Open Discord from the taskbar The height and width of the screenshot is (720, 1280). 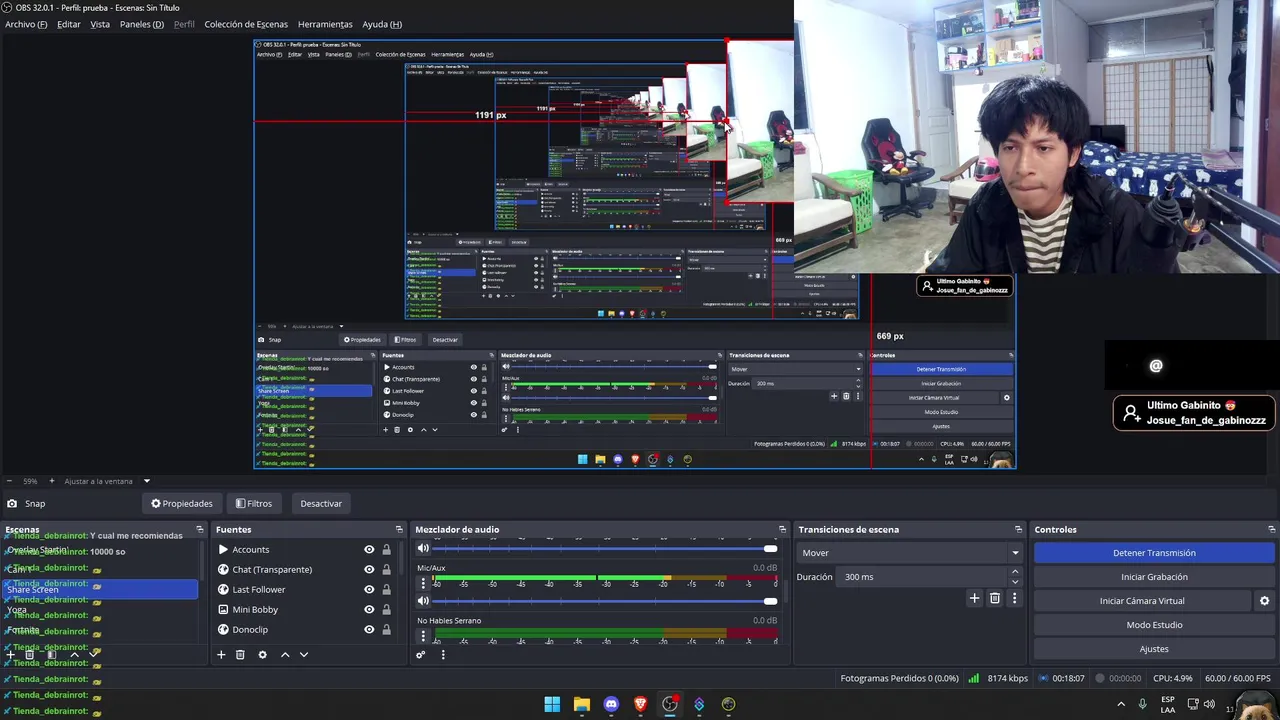(611, 704)
